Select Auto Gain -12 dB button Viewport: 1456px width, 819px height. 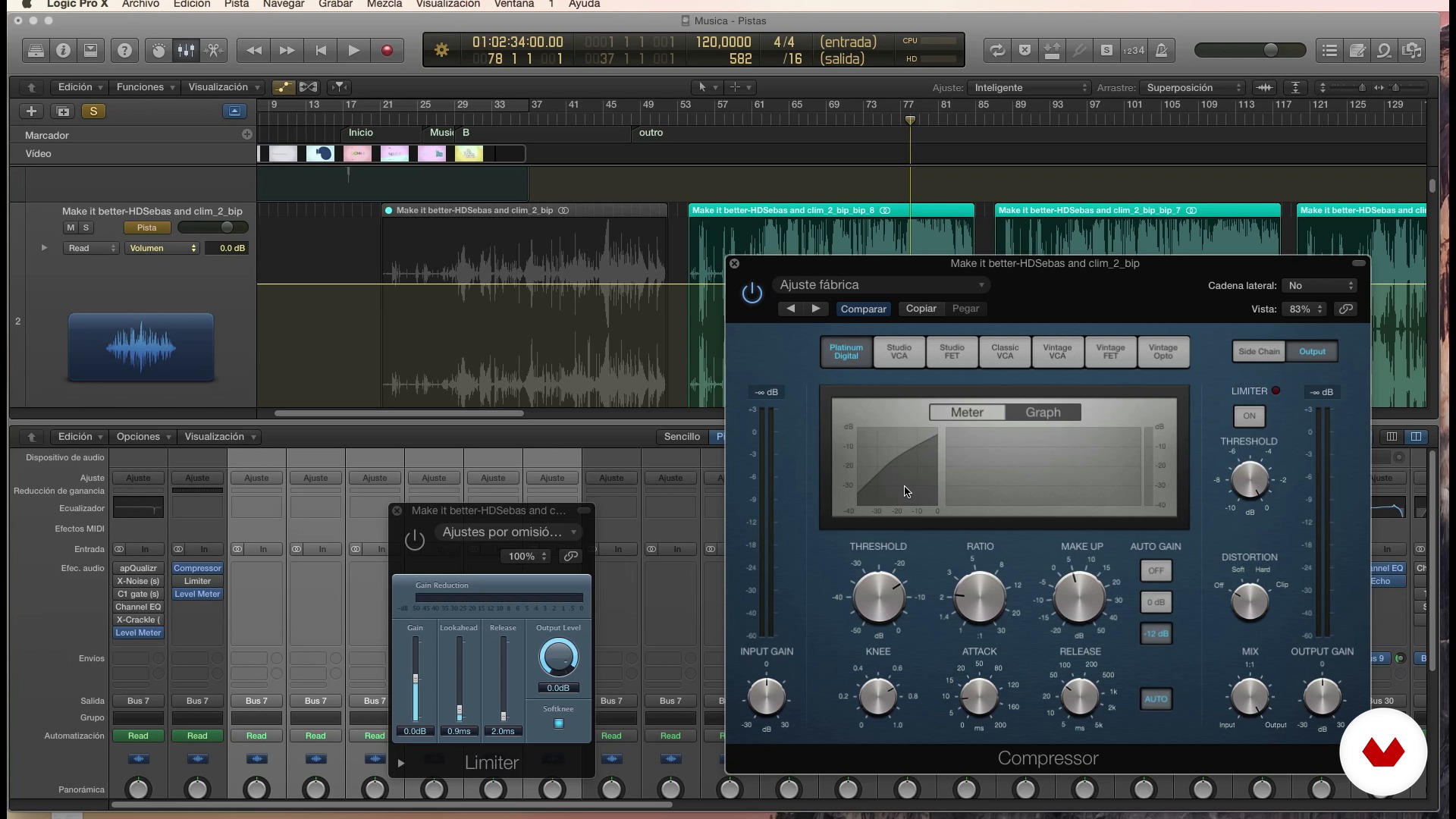[x=1156, y=634]
